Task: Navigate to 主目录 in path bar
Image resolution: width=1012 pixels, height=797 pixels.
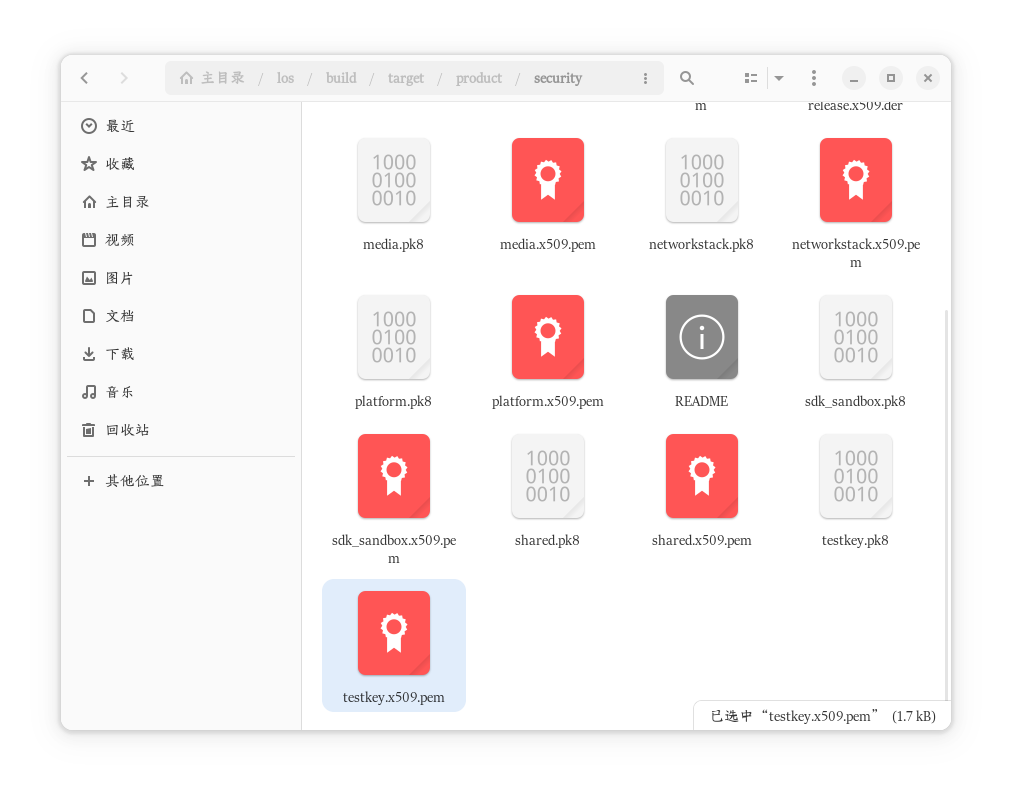Action: click(x=212, y=78)
